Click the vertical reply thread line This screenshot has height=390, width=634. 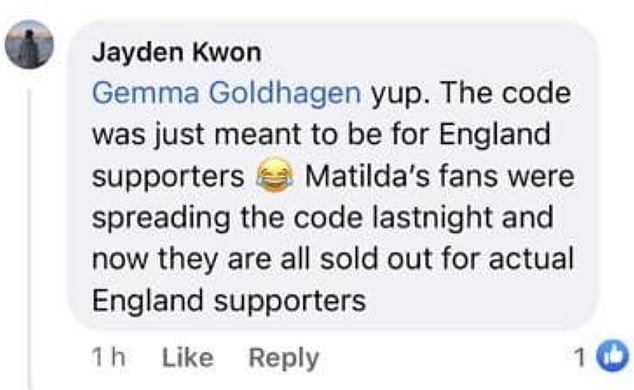(30, 238)
